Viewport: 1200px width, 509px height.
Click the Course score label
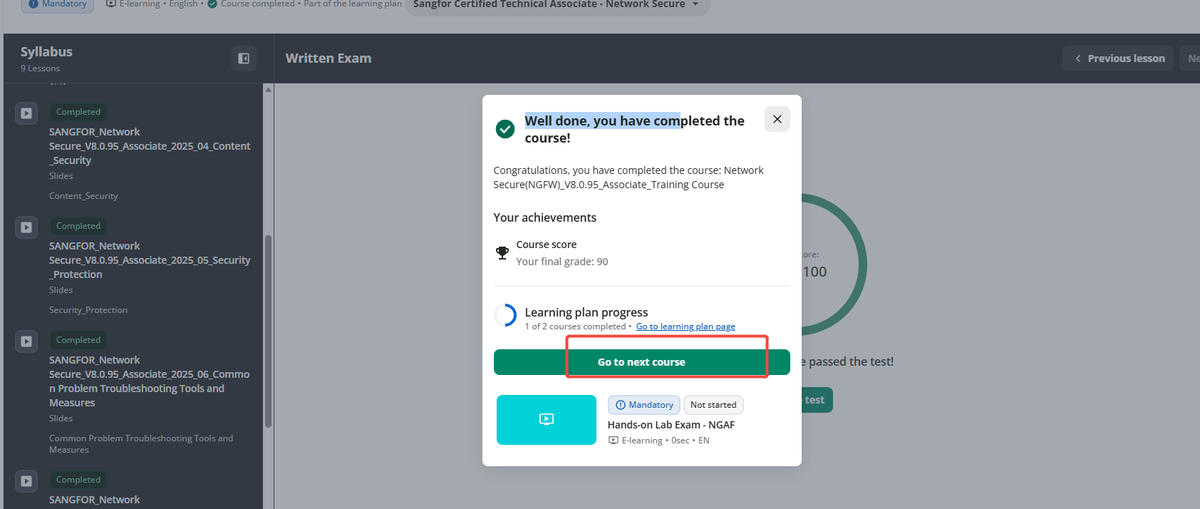click(x=546, y=244)
